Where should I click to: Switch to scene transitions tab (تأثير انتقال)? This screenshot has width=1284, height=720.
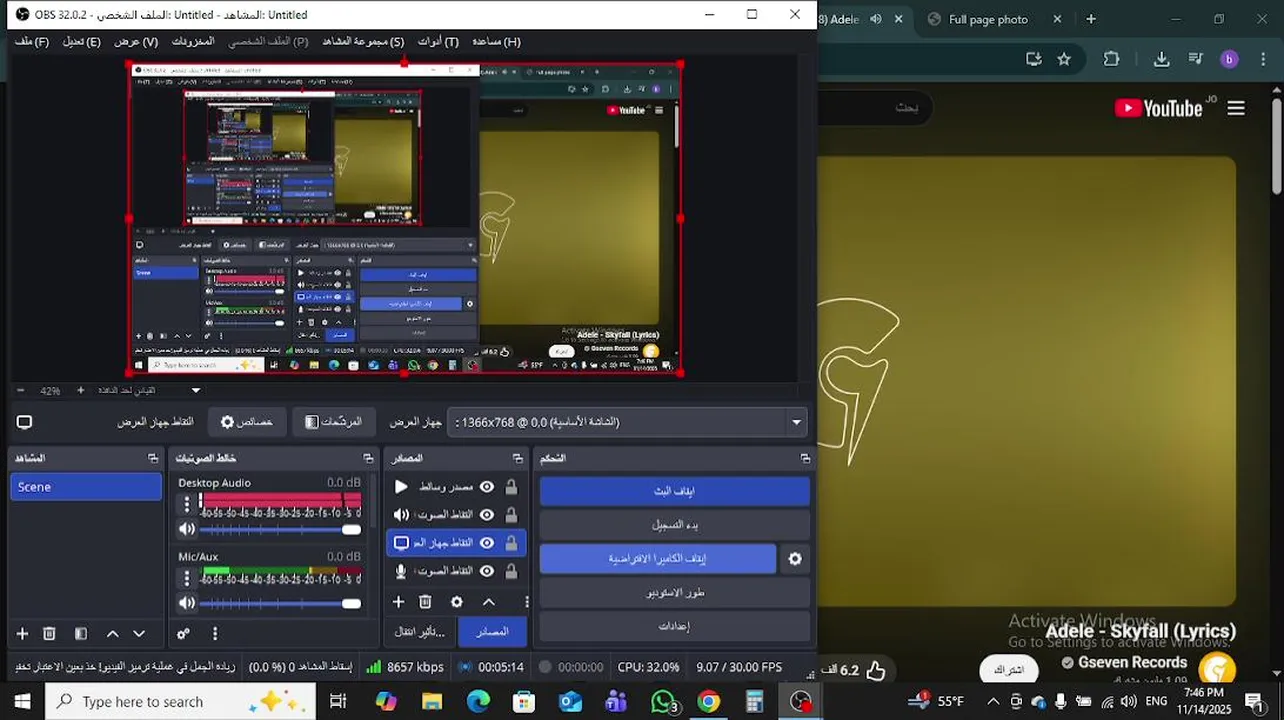421,631
